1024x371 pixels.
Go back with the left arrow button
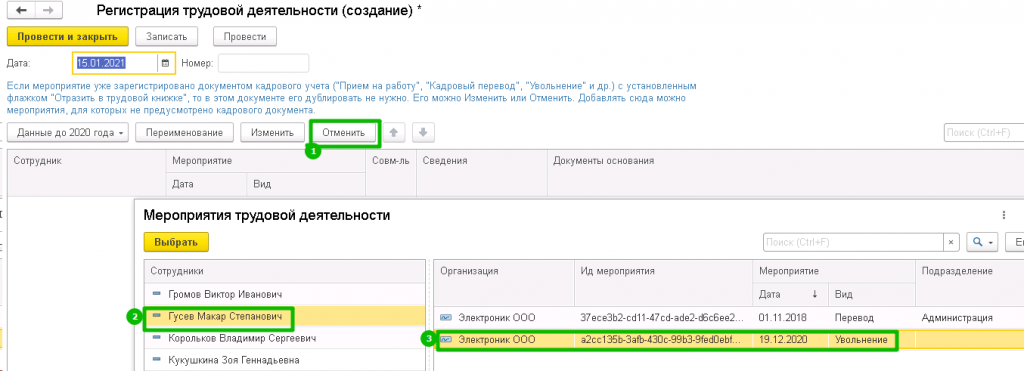click(22, 11)
